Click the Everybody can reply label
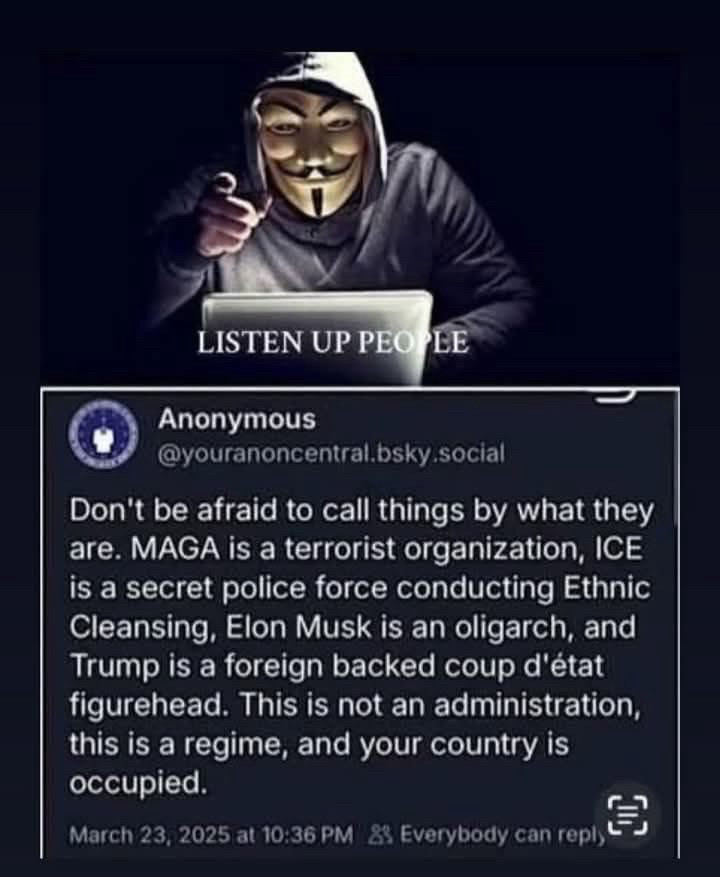The image size is (720, 877). [x=503, y=835]
